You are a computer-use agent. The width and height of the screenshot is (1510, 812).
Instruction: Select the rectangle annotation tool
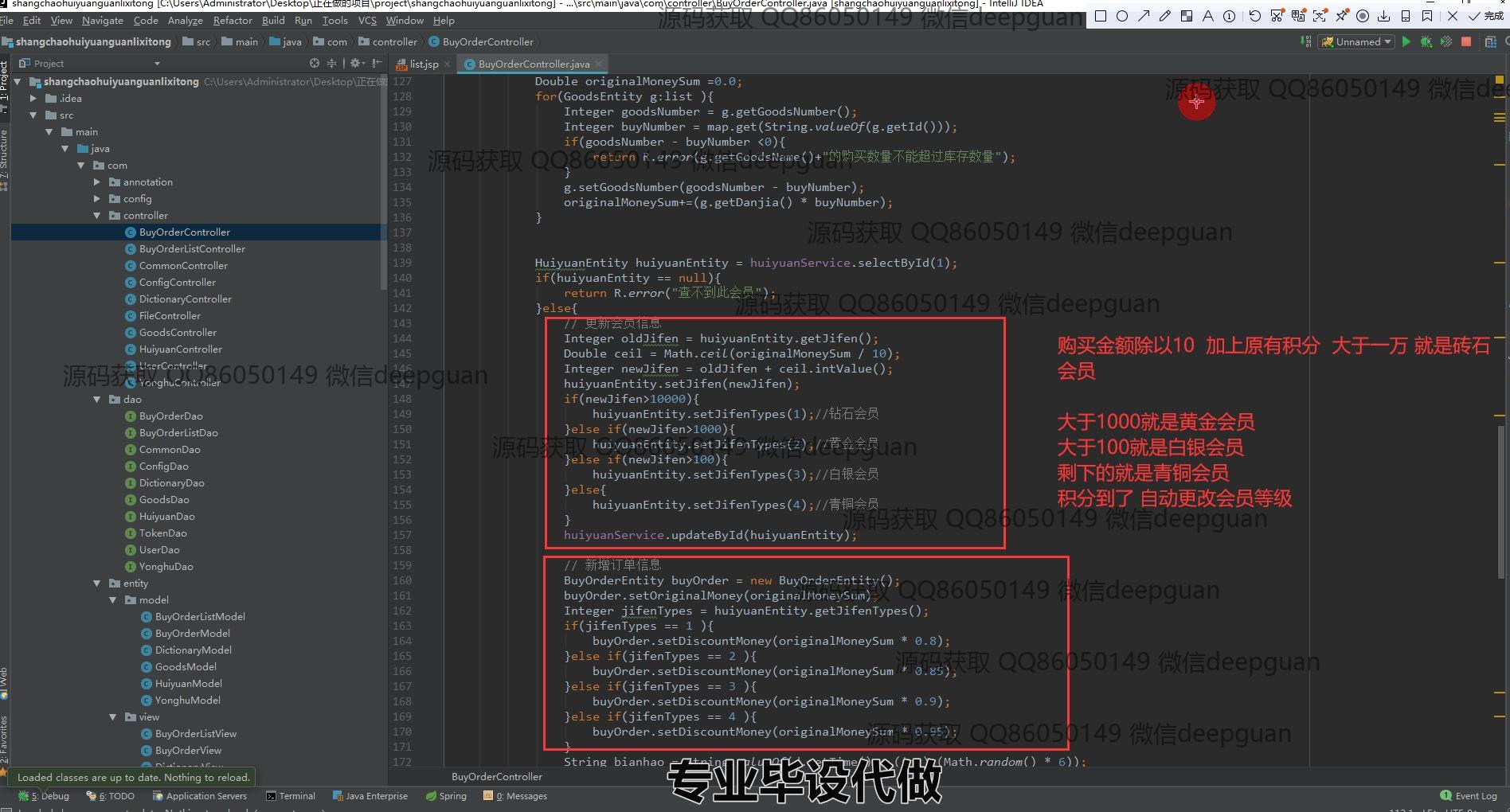point(1101,16)
